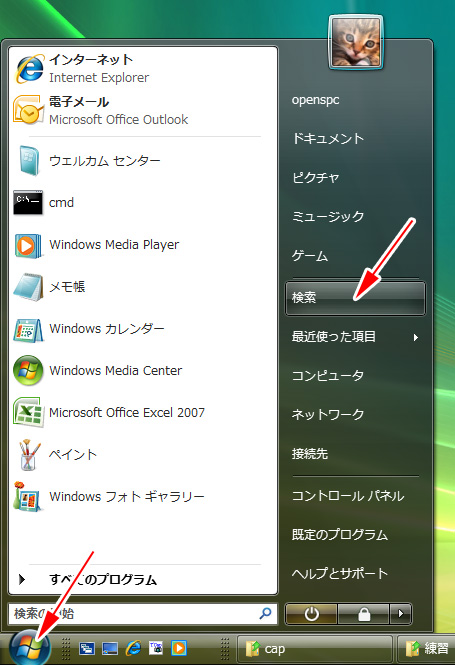Launch ペイント paint program
This screenshot has height=665, width=455.
[143, 455]
